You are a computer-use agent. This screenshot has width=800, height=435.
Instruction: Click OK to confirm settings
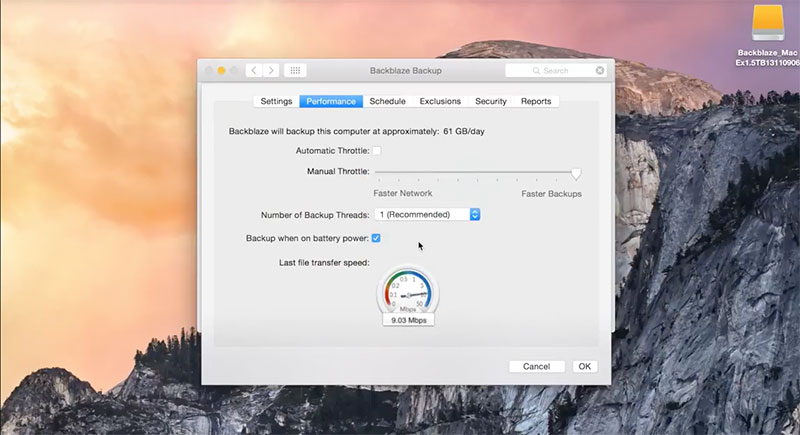click(585, 366)
